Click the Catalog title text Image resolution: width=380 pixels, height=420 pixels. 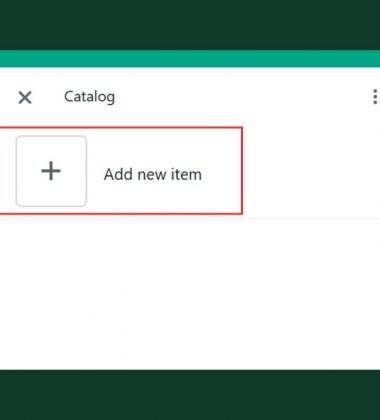click(89, 97)
